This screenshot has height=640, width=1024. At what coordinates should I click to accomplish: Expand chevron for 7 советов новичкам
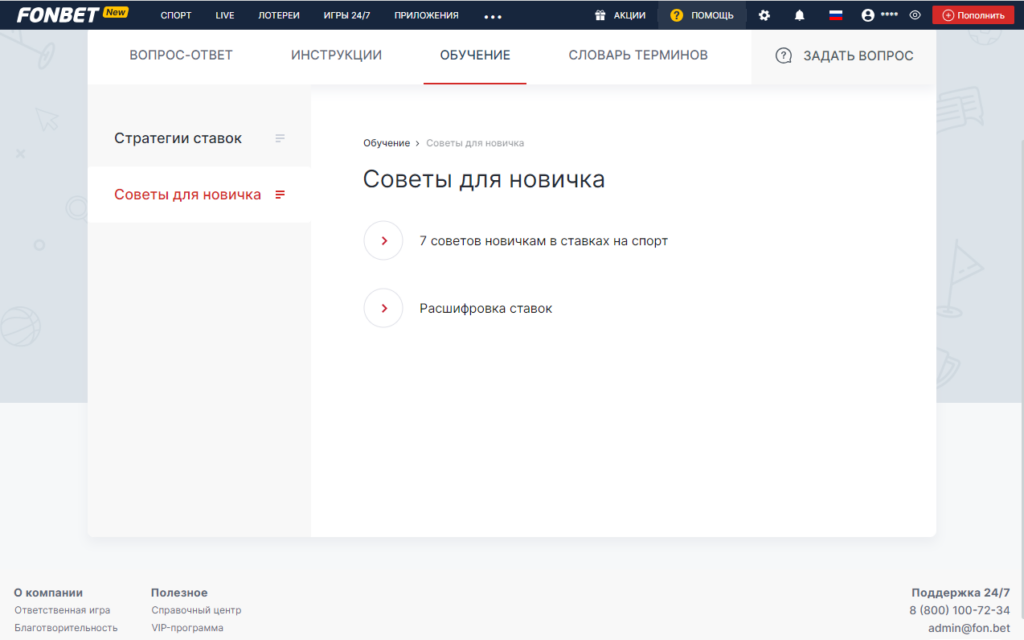pyautogui.click(x=383, y=241)
